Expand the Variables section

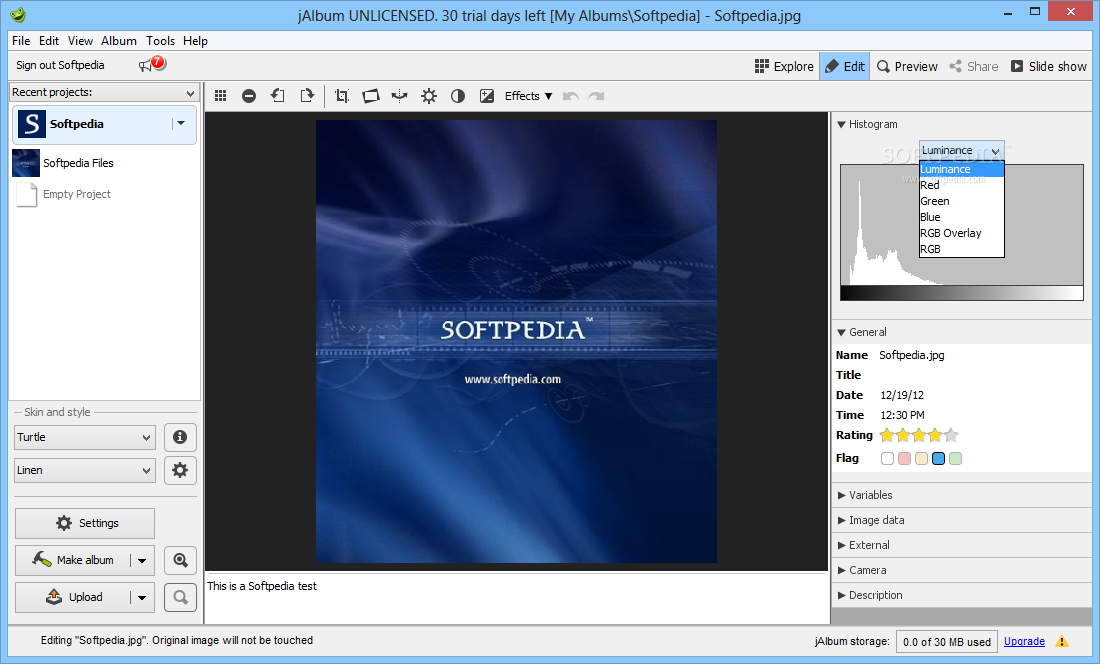click(841, 495)
